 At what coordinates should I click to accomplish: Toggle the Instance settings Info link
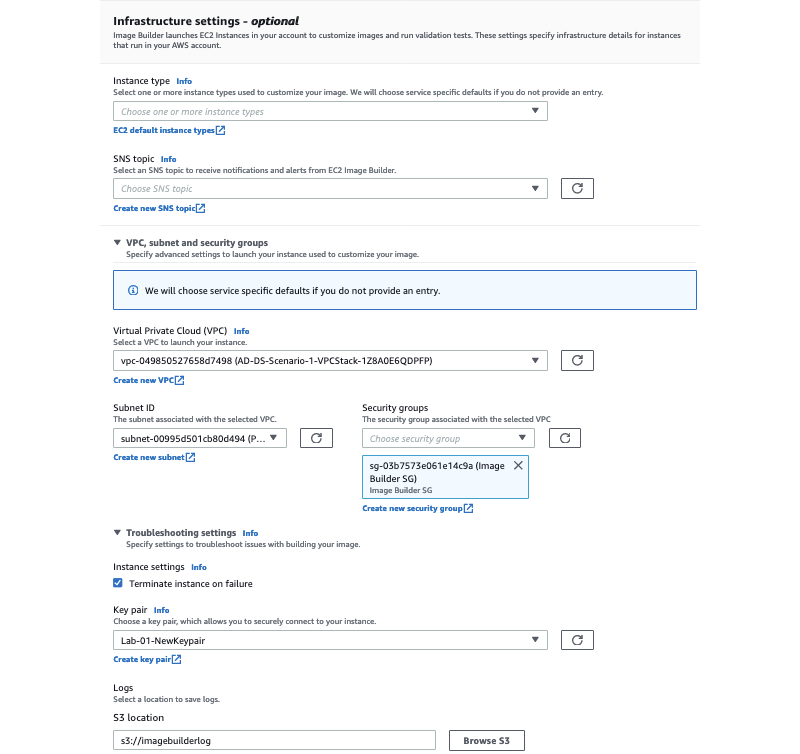pyautogui.click(x=199, y=567)
